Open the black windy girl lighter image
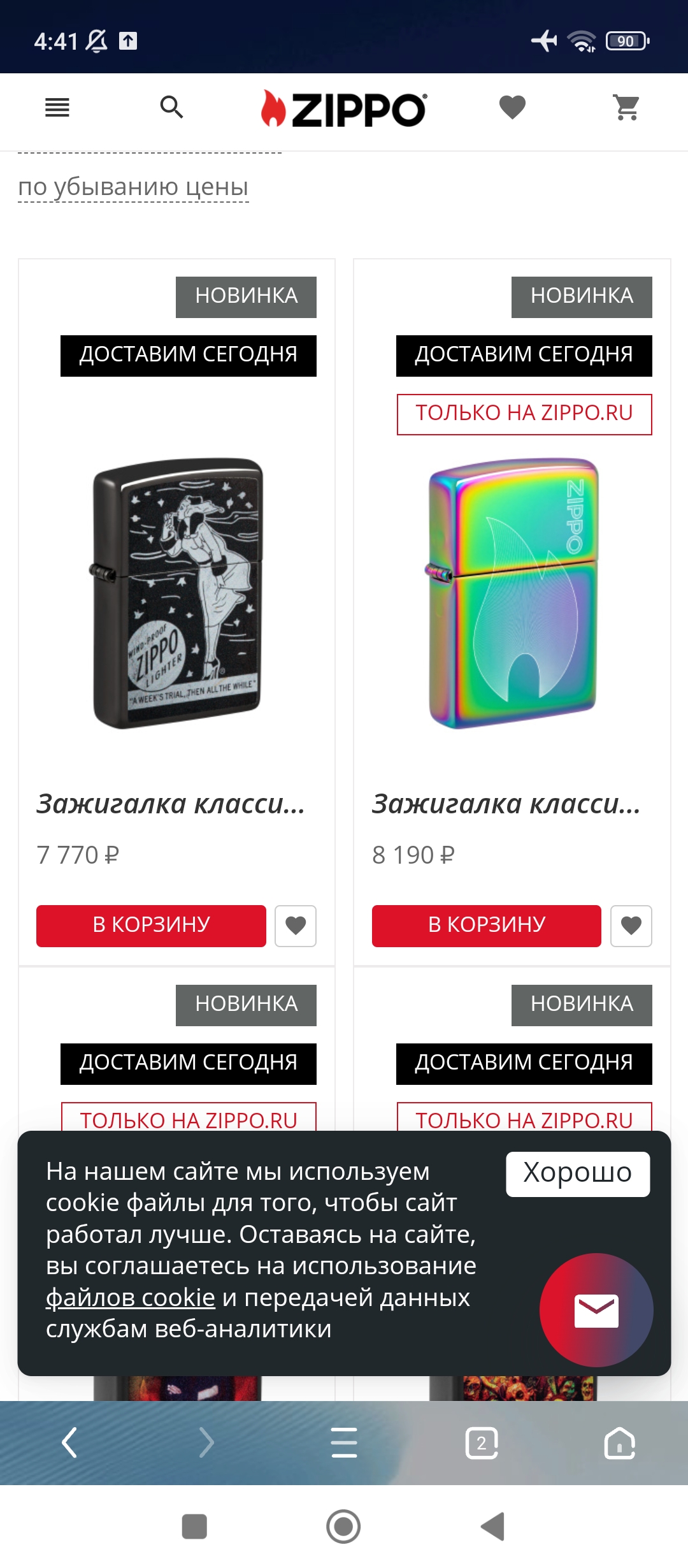This screenshot has width=688, height=1568. coord(176,593)
